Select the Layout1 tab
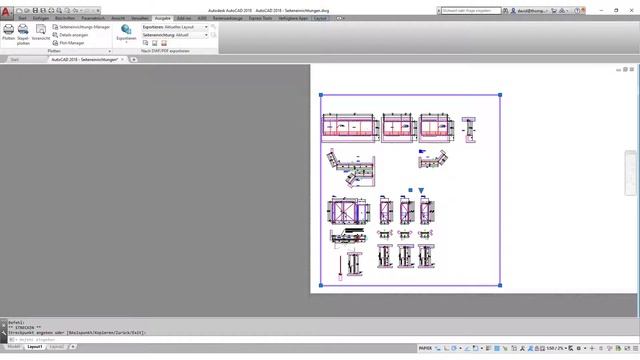The height and width of the screenshot is (360, 640). [x=35, y=347]
